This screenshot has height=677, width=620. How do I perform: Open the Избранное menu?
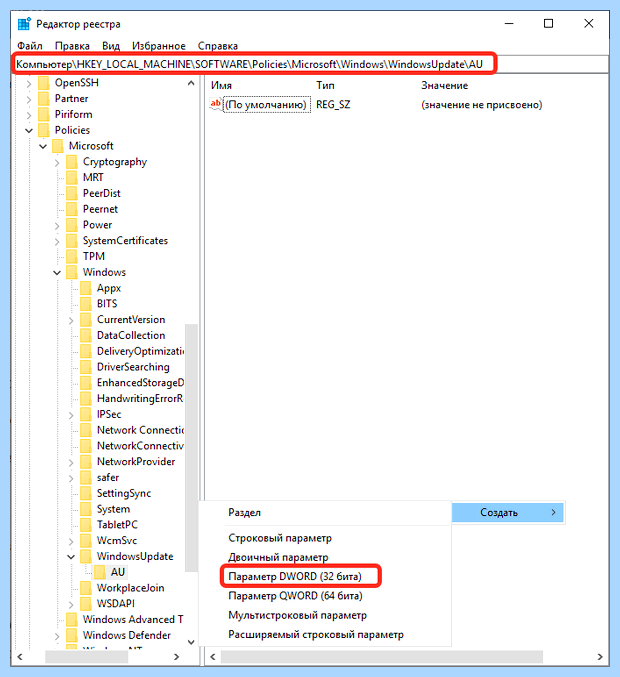[x=158, y=46]
